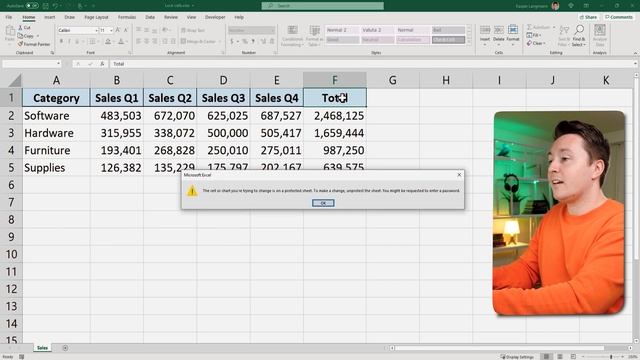Click the Wrap Text button
Viewport: 640px width, 360px height.
click(x=192, y=30)
